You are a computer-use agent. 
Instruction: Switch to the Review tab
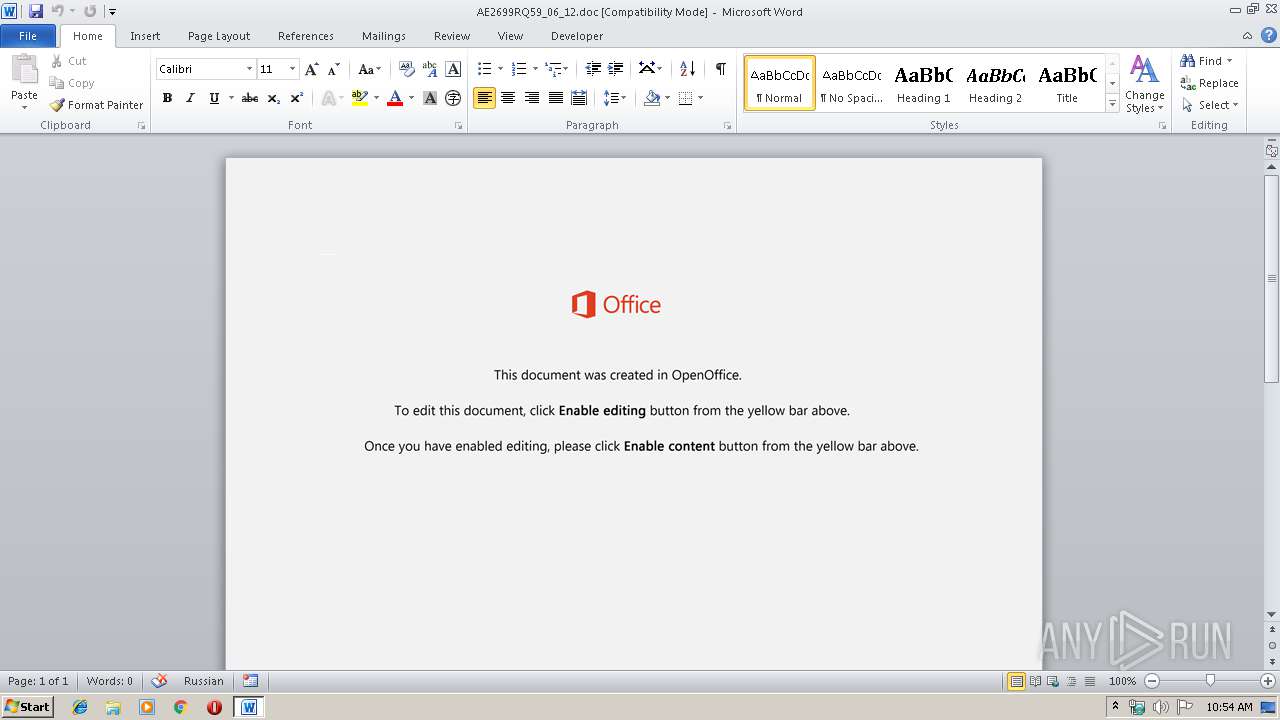452,36
